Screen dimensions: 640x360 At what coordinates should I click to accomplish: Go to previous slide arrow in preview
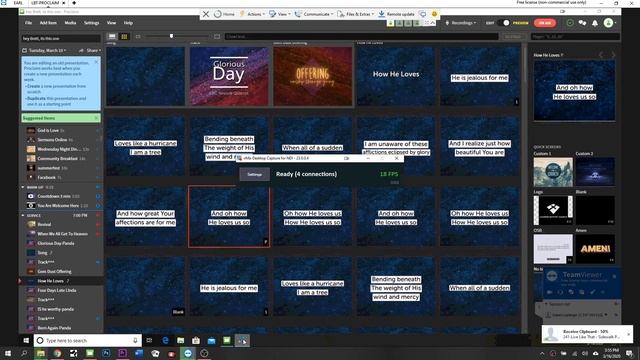tap(601, 55)
